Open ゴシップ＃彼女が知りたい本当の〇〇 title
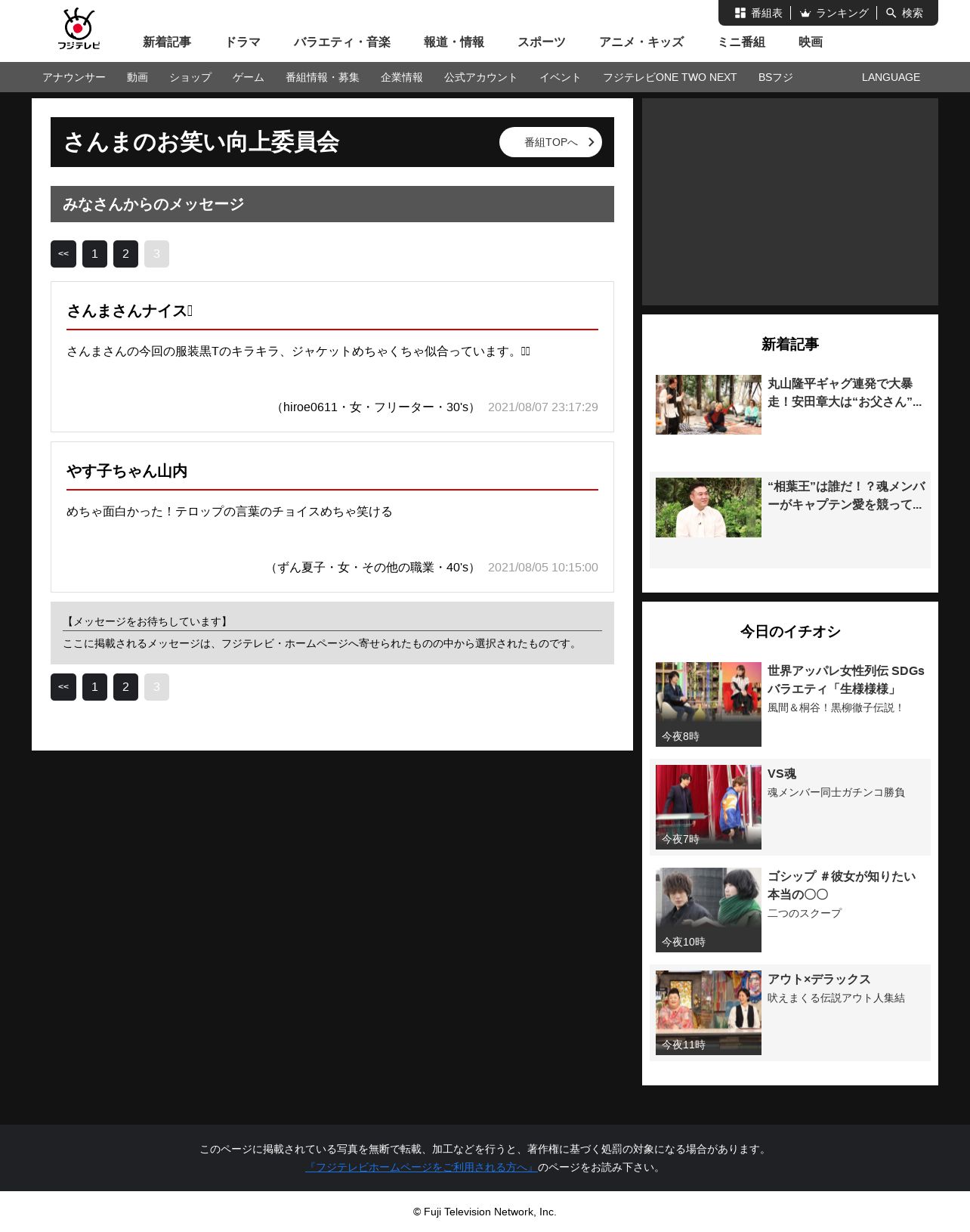 [842, 886]
